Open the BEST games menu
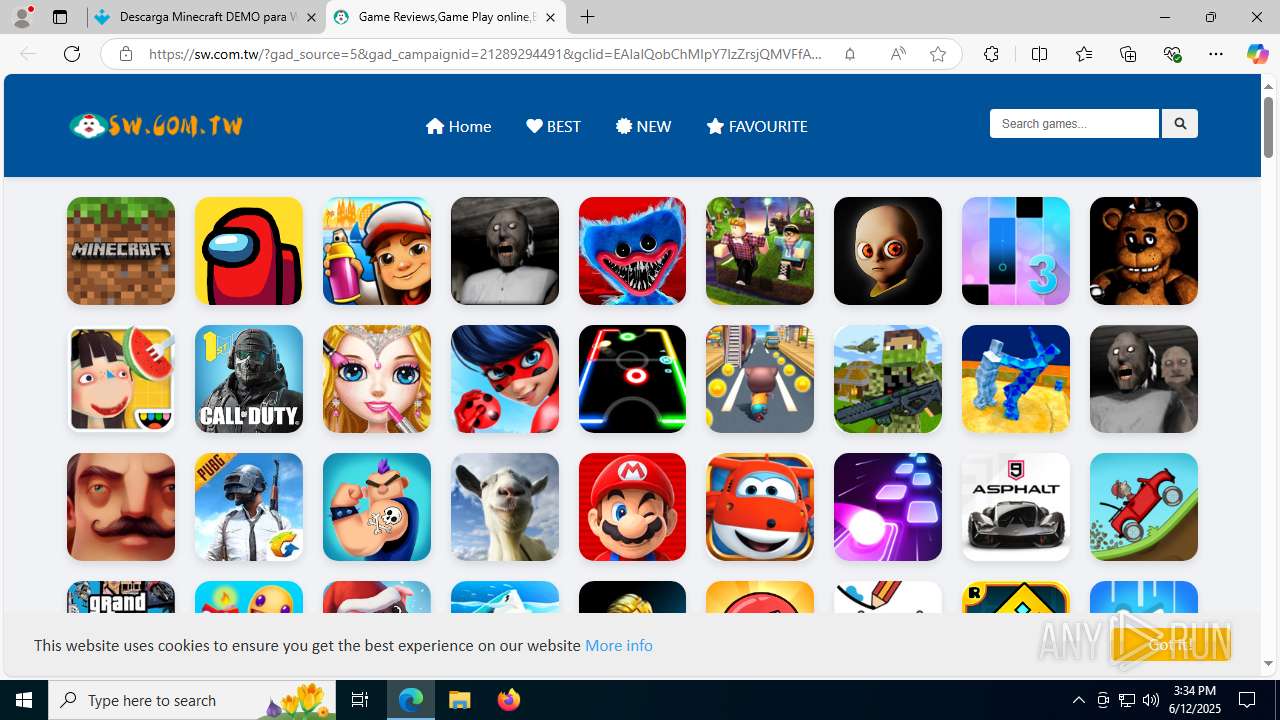The image size is (1280, 720). tap(553, 126)
